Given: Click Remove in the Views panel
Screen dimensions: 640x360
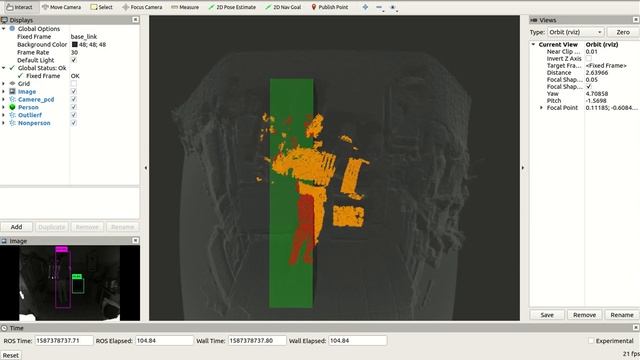Looking at the screenshot, I should [x=584, y=315].
